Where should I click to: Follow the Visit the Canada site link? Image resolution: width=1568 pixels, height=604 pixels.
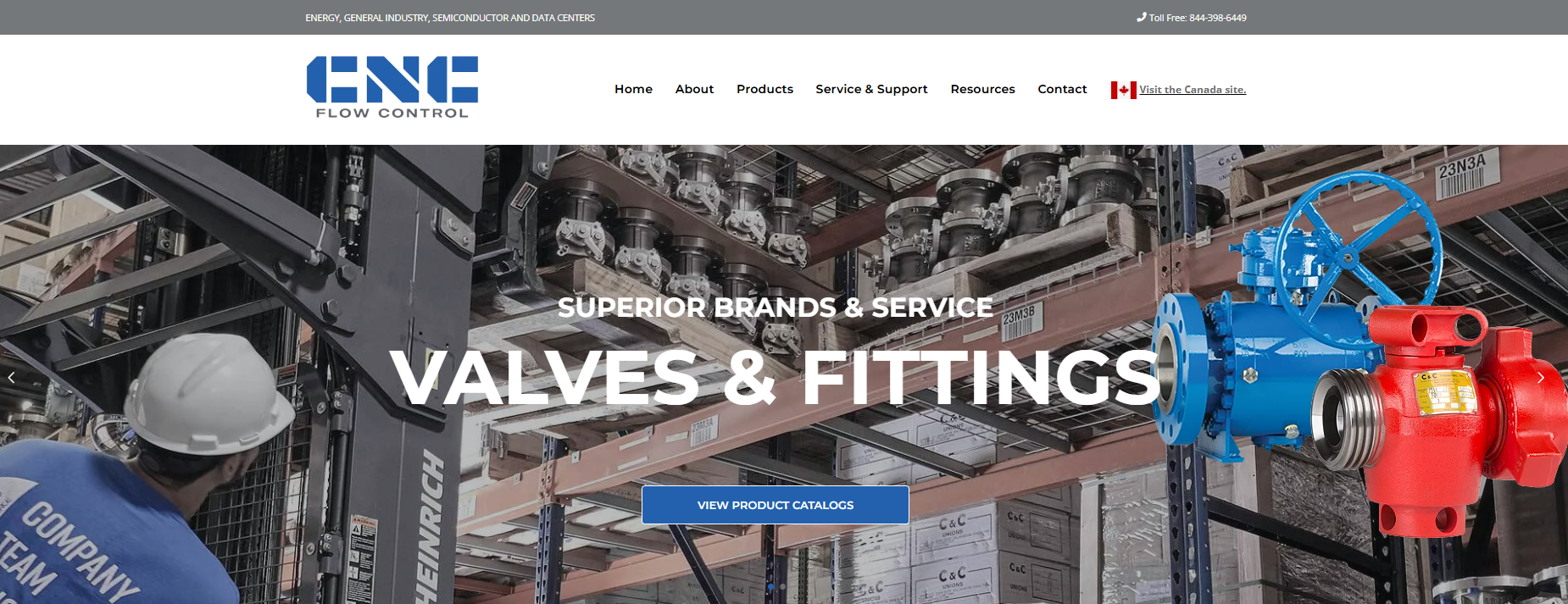[1193, 90]
